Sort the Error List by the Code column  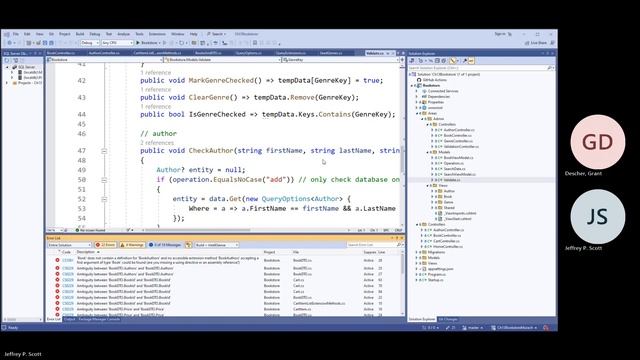(x=66, y=252)
